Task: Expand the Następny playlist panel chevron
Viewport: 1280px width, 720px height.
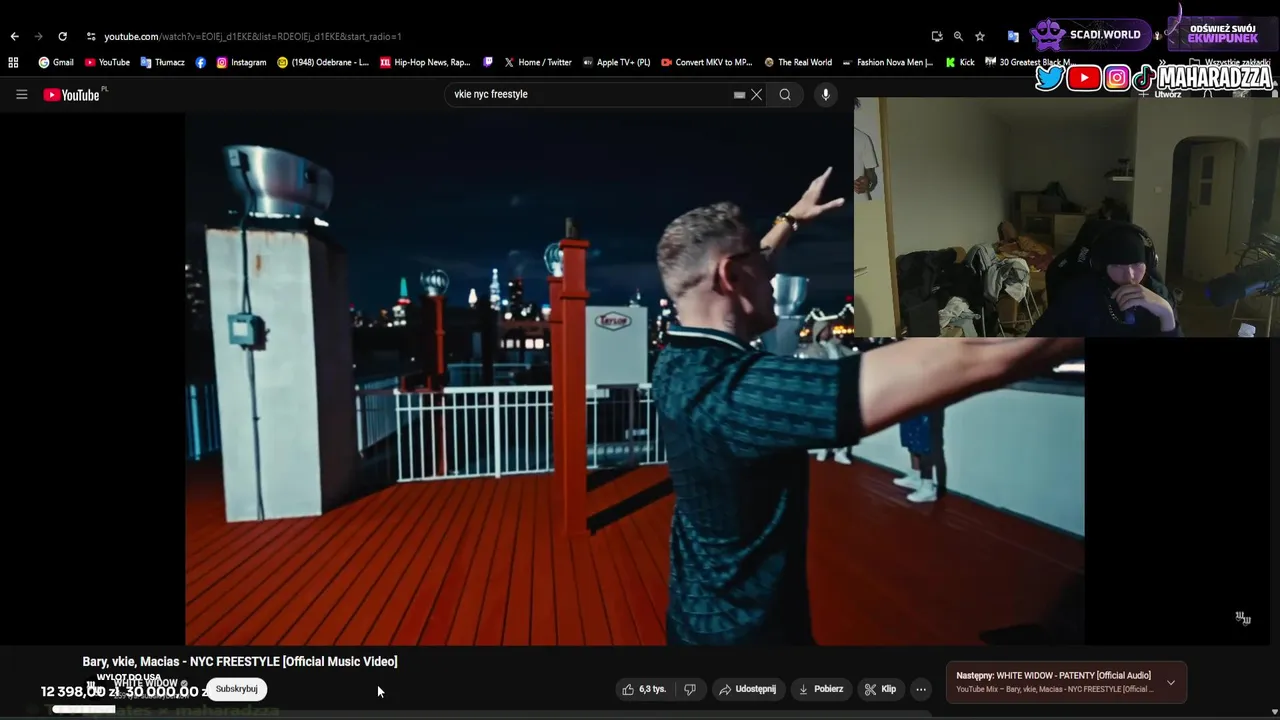Action: [x=1170, y=683]
